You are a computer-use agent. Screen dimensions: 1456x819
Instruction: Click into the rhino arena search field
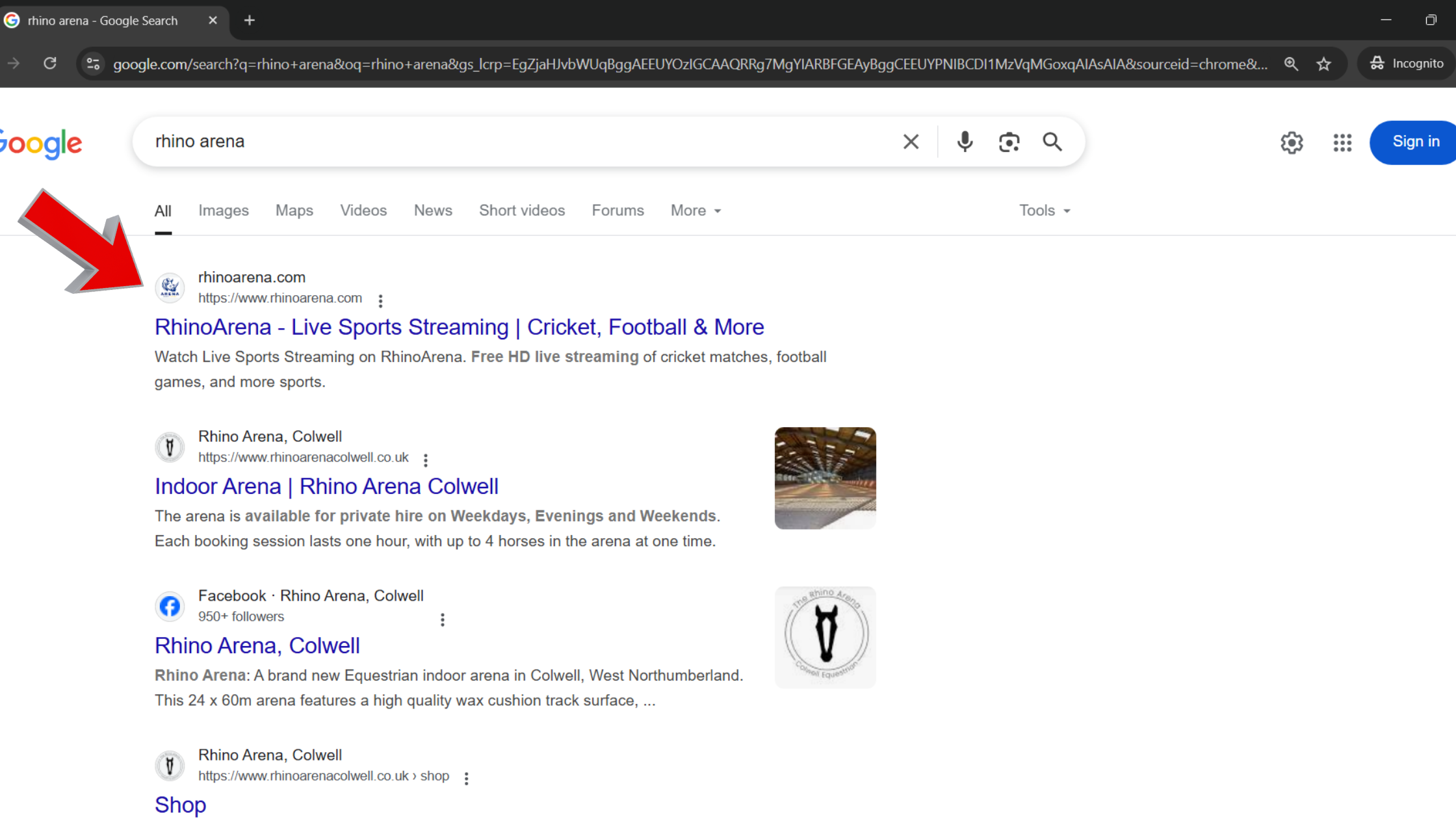pyautogui.click(x=513, y=142)
